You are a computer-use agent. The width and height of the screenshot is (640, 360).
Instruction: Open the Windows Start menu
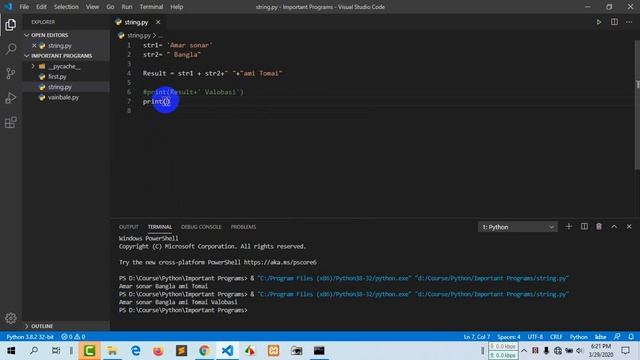(x=11, y=351)
